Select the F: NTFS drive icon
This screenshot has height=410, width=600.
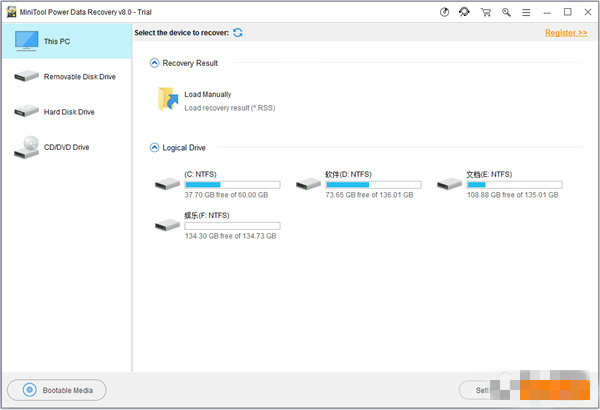pos(167,225)
